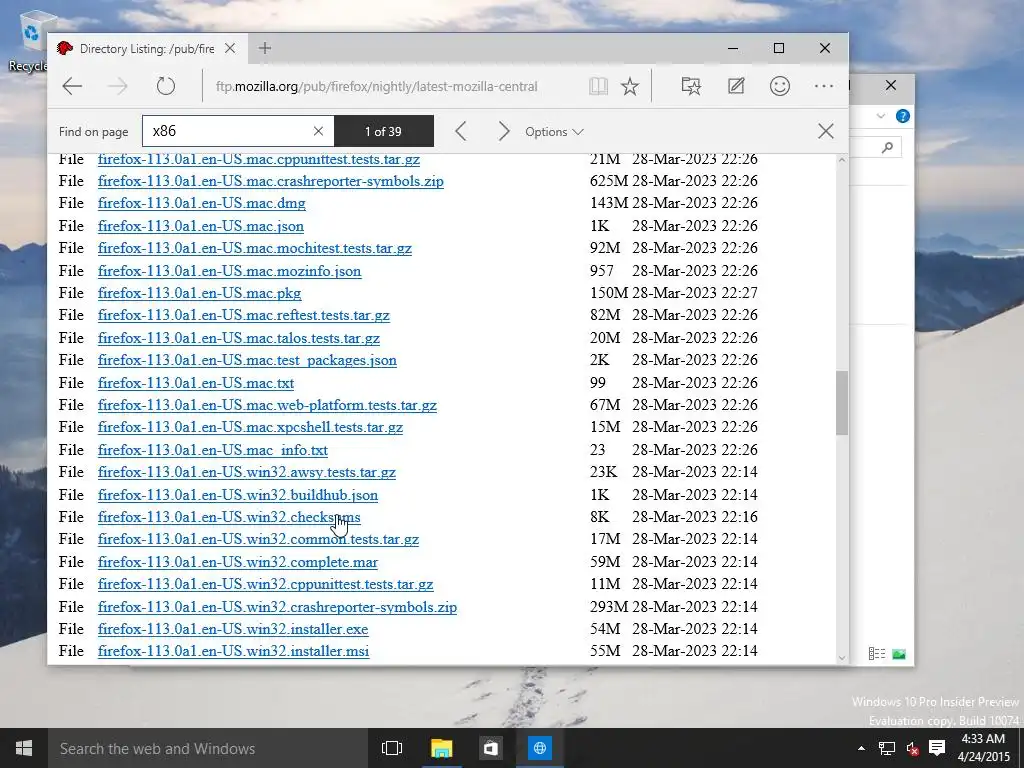The width and height of the screenshot is (1024, 768).
Task: Open Task View on the taskbar
Action: click(392, 748)
